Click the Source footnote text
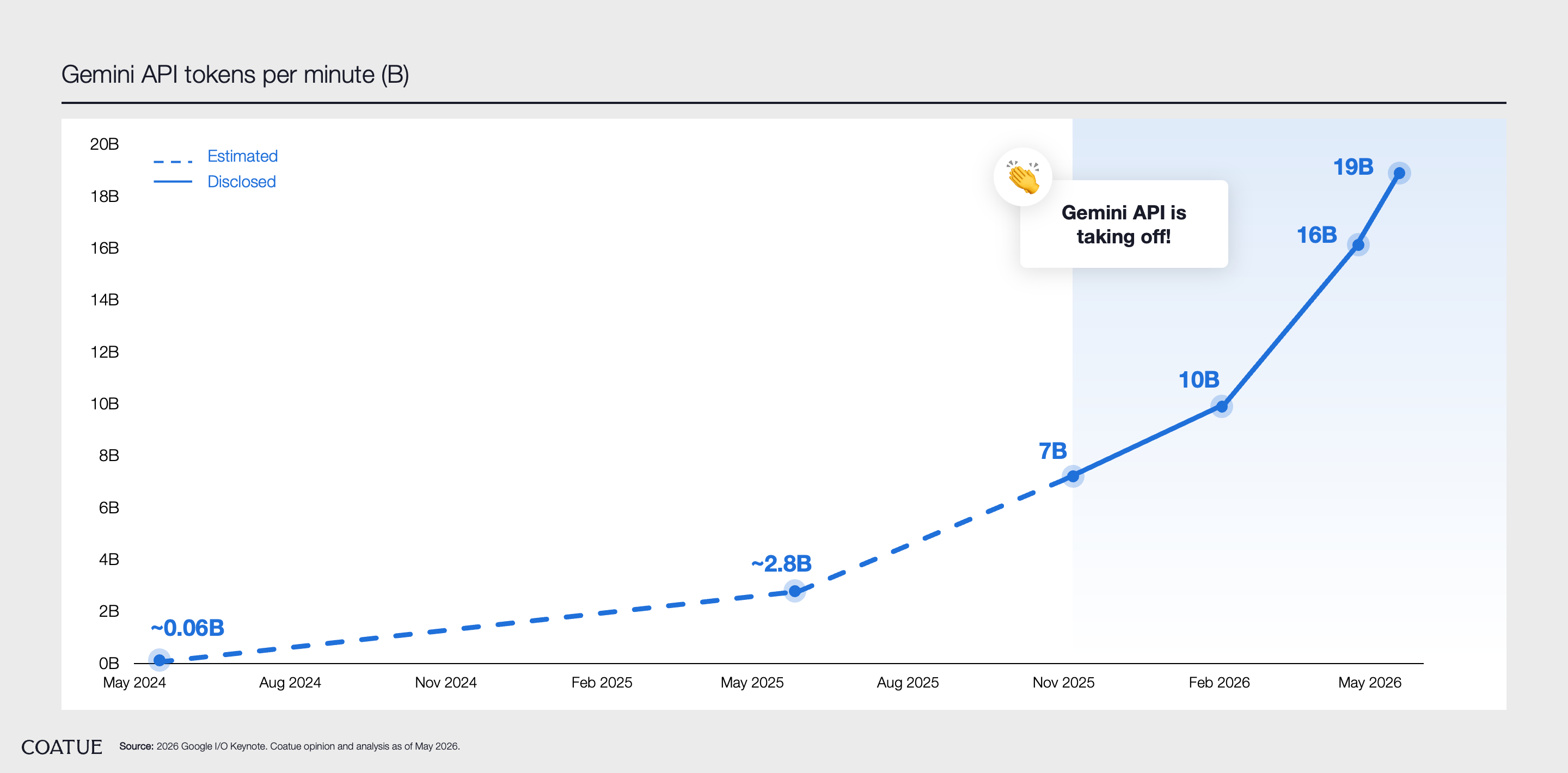This screenshot has height=773, width=1568. point(290,746)
